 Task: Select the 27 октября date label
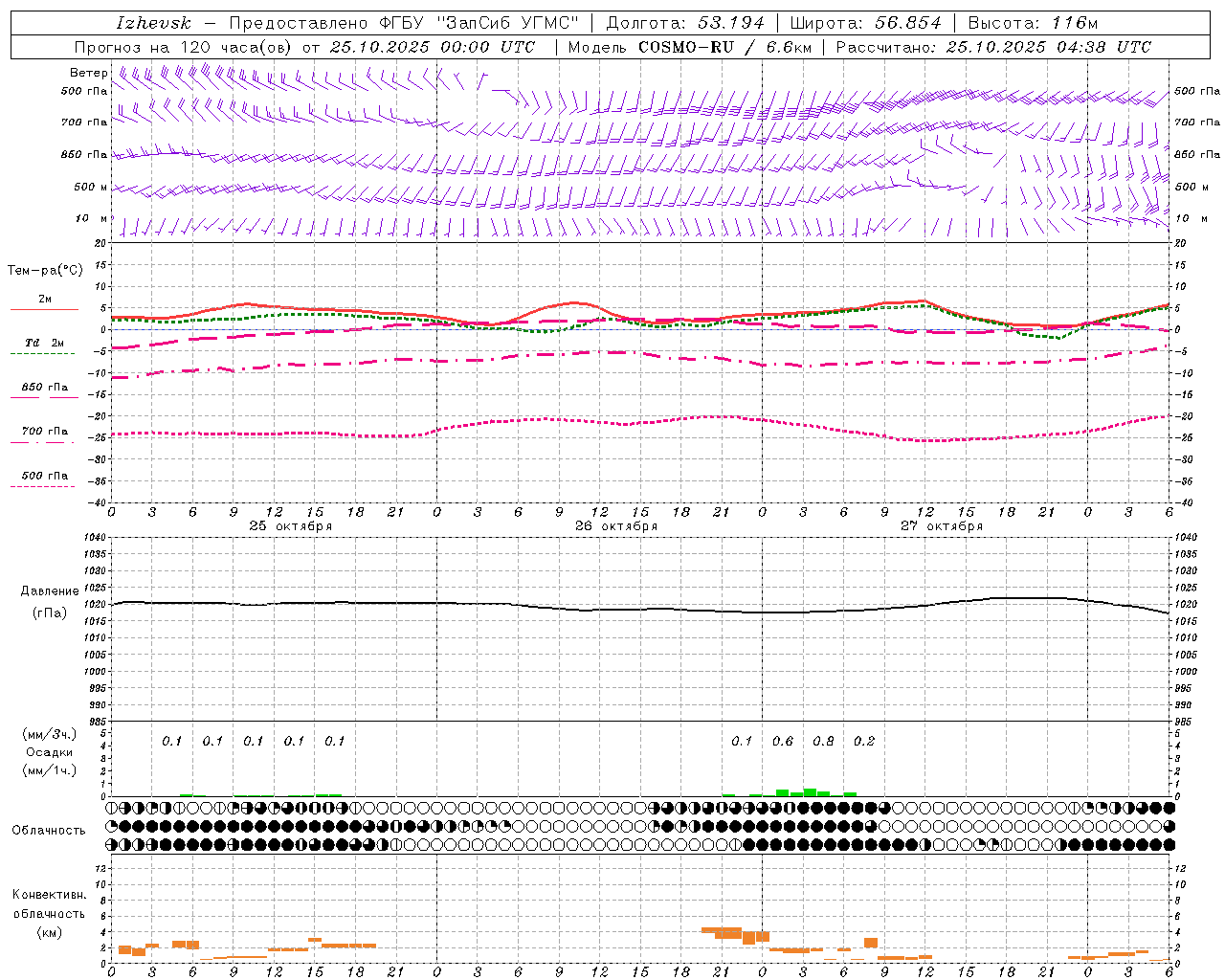tap(942, 526)
